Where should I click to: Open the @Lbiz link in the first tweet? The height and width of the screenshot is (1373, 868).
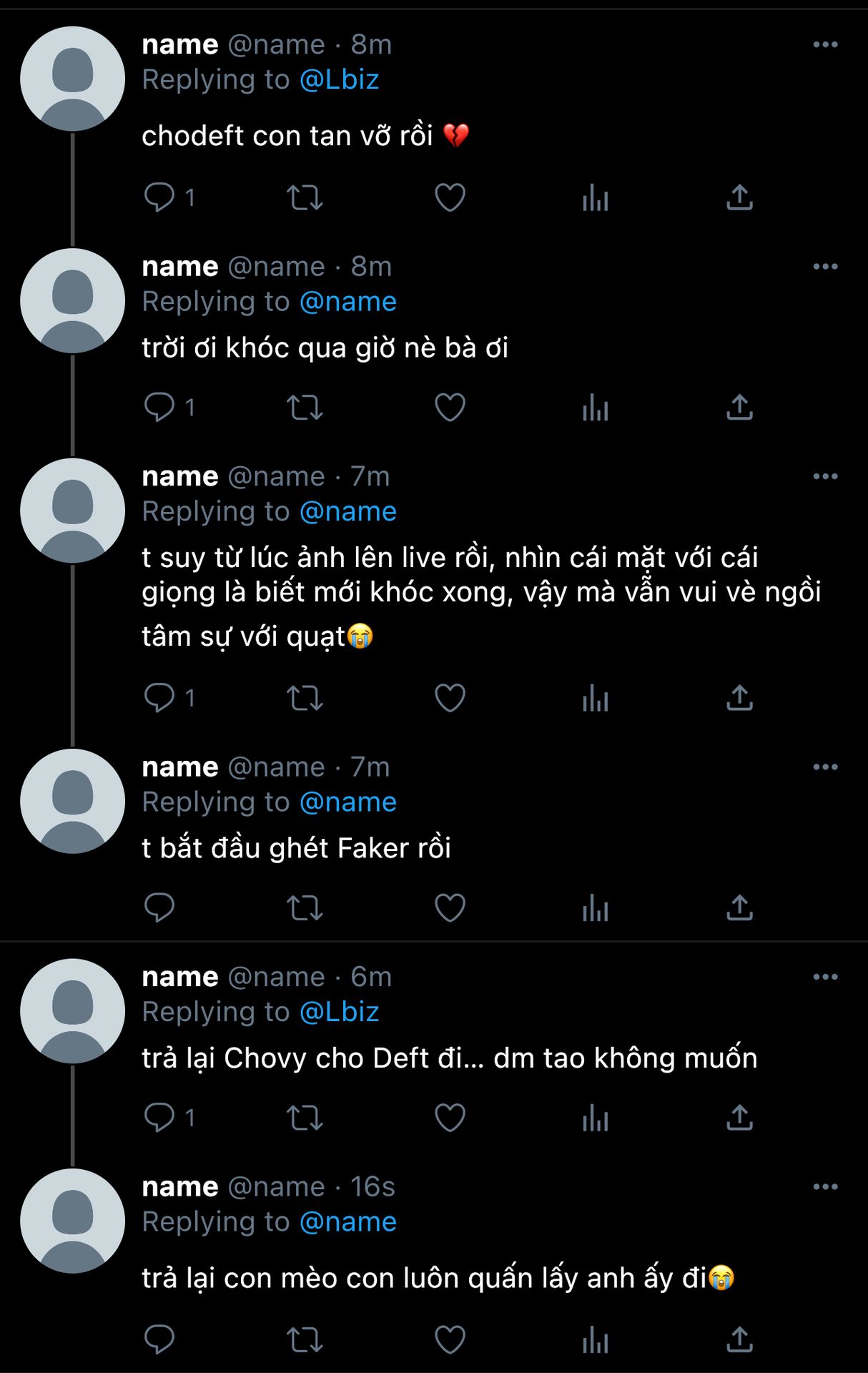[339, 79]
